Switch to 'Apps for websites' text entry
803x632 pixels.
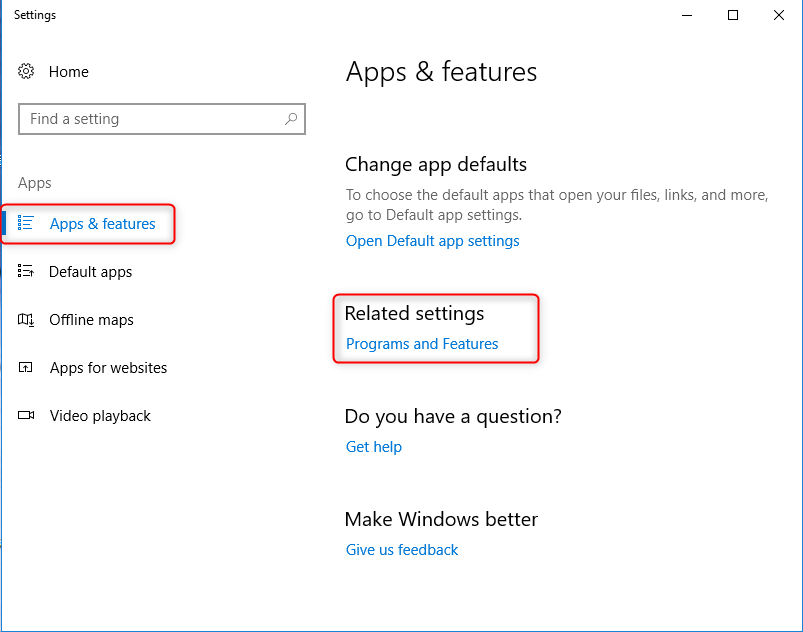pyautogui.click(x=108, y=368)
